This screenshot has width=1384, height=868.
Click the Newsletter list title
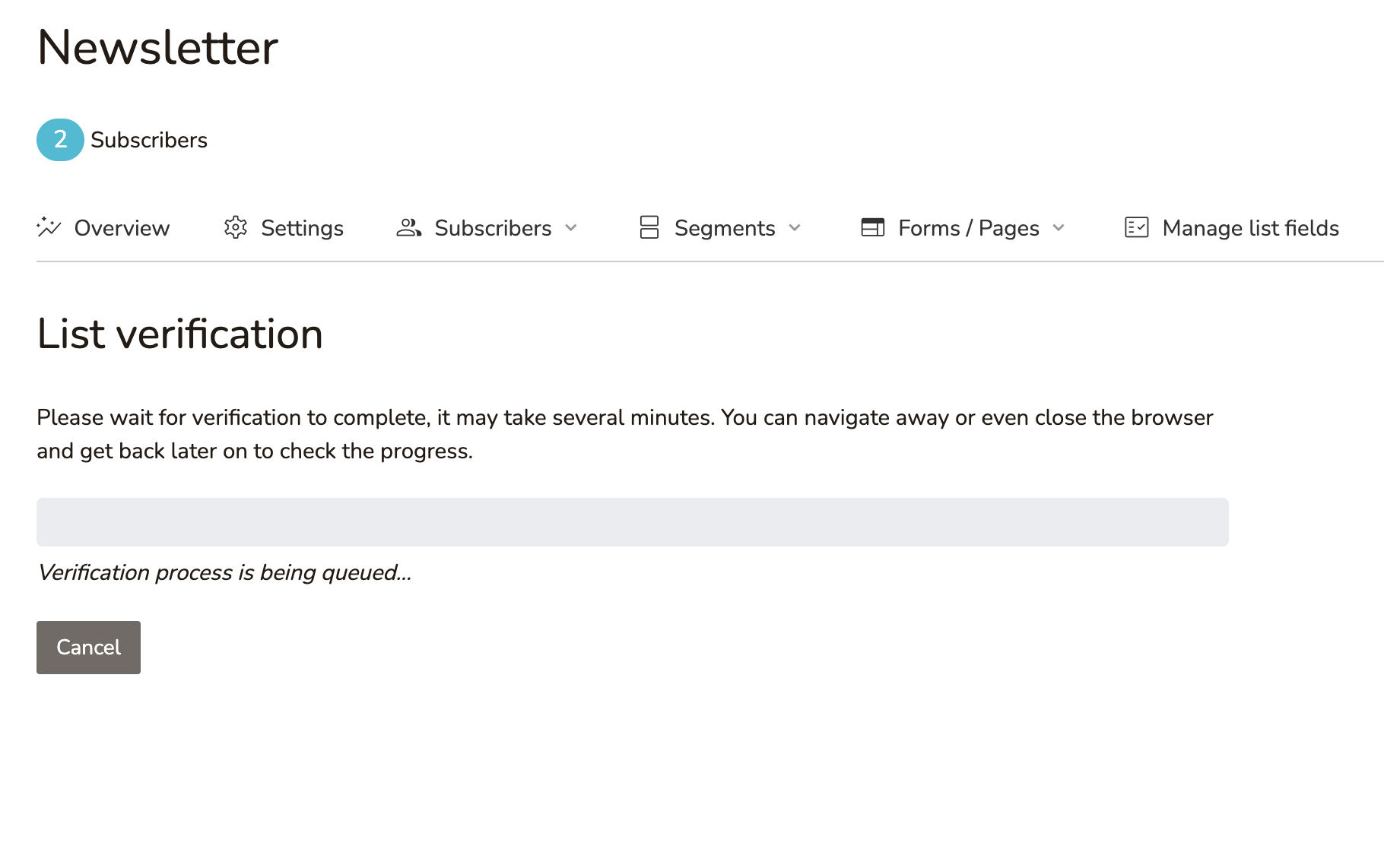(x=157, y=47)
